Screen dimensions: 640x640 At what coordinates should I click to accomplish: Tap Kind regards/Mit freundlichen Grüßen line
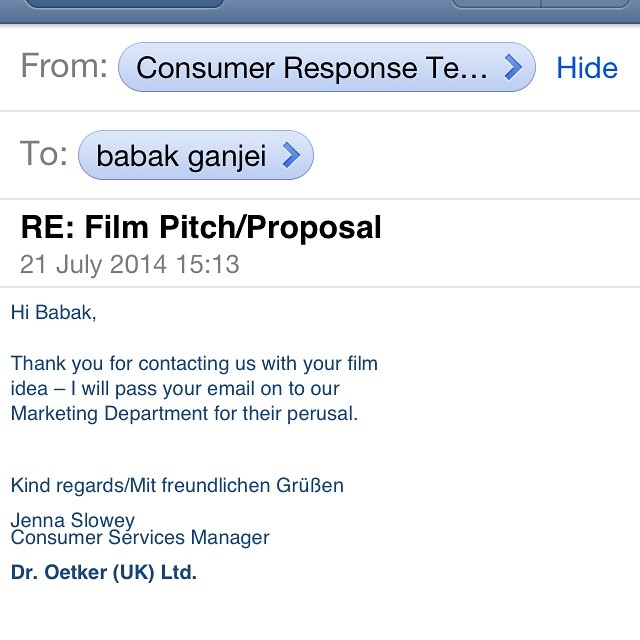click(x=177, y=485)
